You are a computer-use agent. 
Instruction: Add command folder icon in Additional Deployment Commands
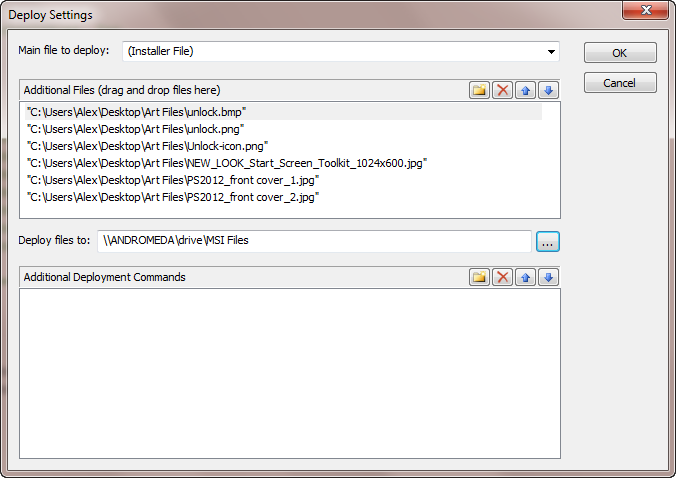479,277
